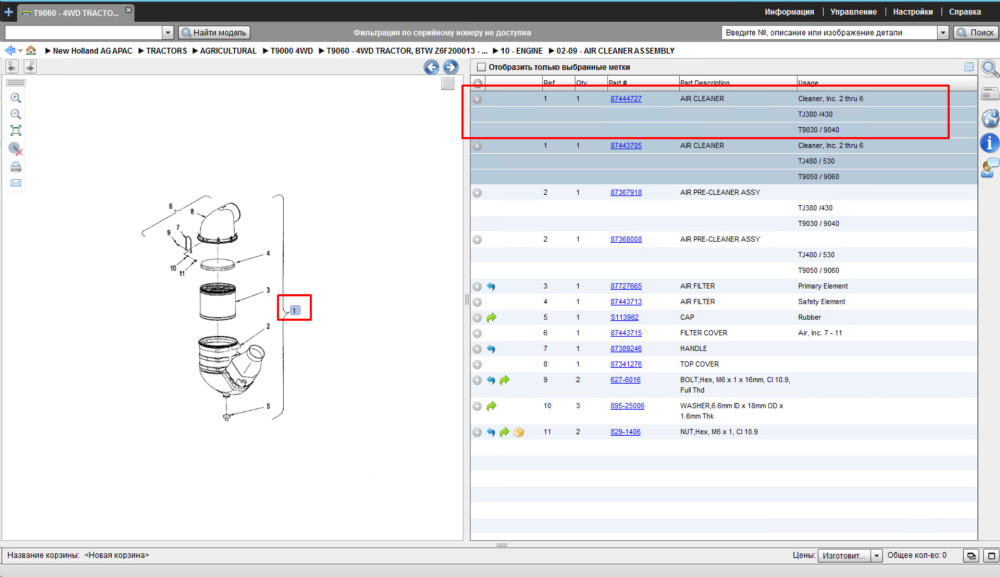Open the table columns layout icon
Image resolution: width=1000 pixels, height=577 pixels.
click(x=969, y=67)
